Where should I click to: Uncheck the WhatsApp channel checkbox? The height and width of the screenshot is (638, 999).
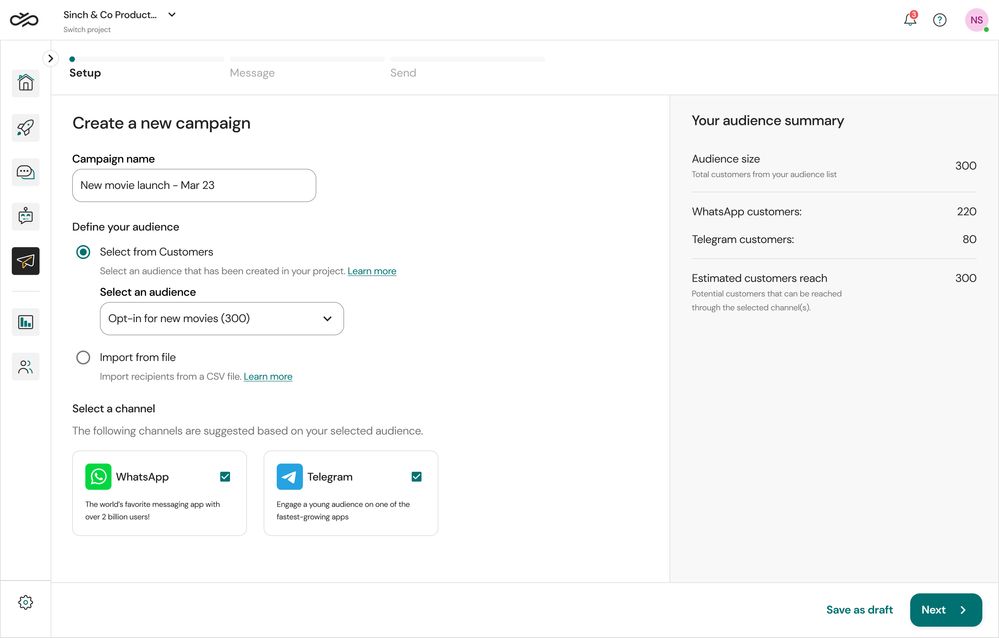coord(225,477)
